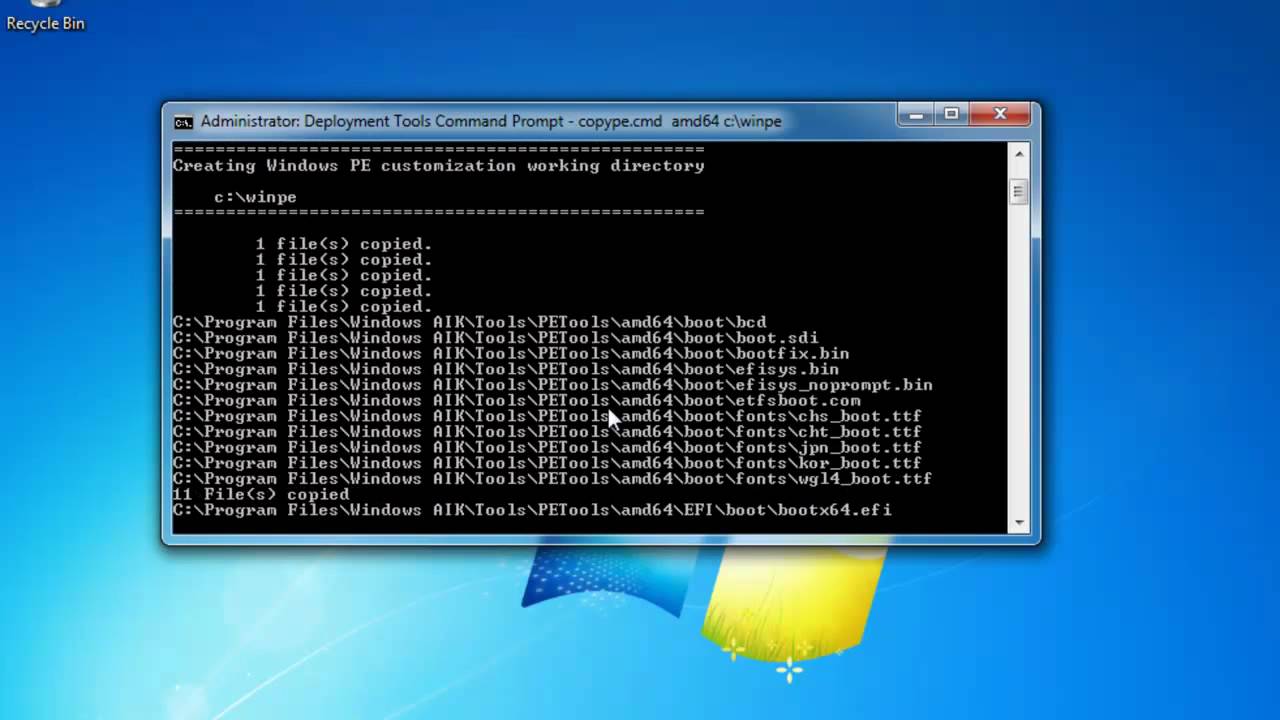Click the console vertical scrollbar thumb

(x=1018, y=191)
